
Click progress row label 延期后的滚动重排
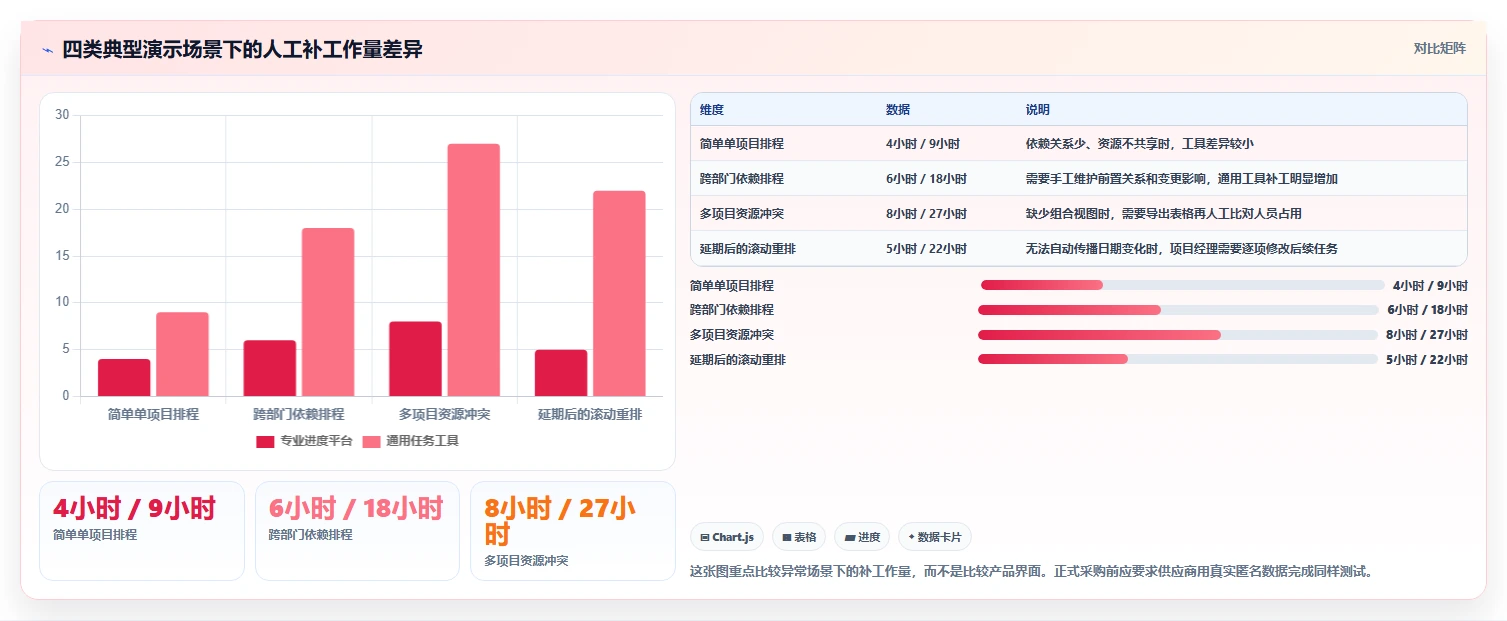click(x=738, y=359)
